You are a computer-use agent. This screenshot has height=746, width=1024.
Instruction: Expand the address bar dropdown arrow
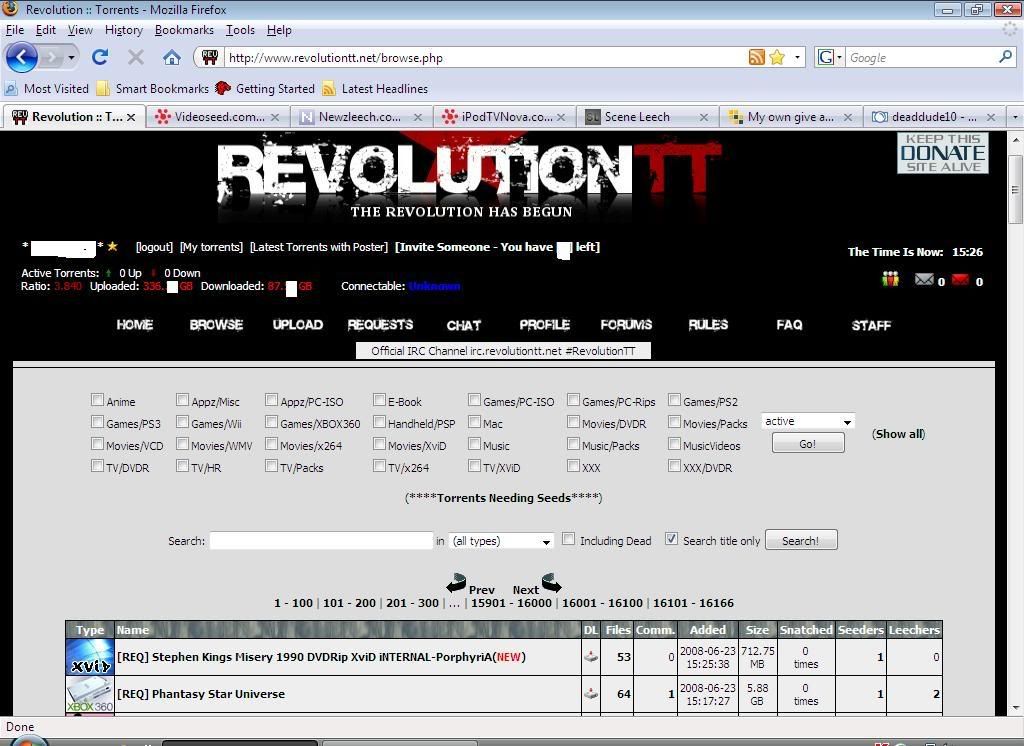coord(797,57)
